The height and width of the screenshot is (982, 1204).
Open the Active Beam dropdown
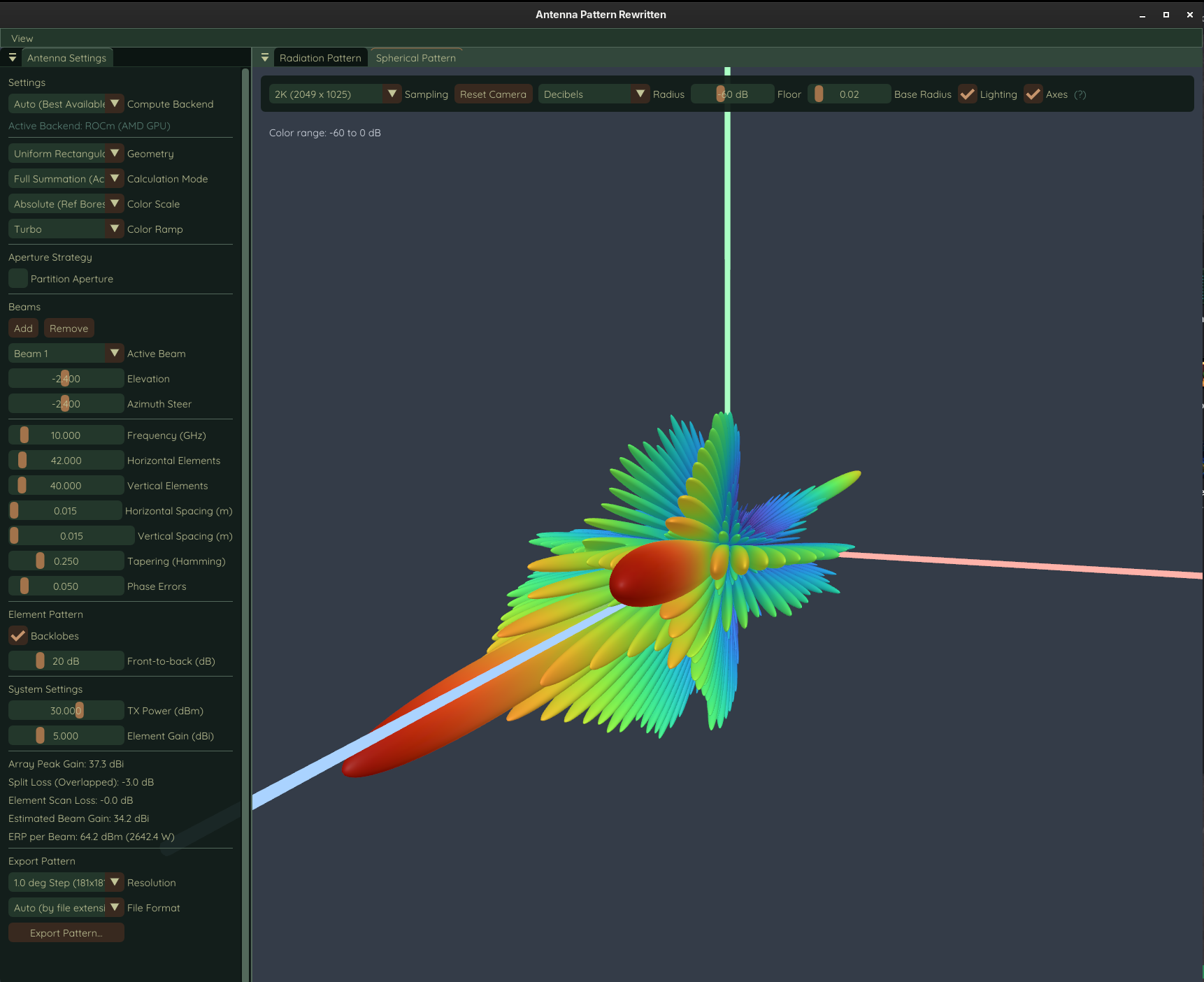[66, 353]
